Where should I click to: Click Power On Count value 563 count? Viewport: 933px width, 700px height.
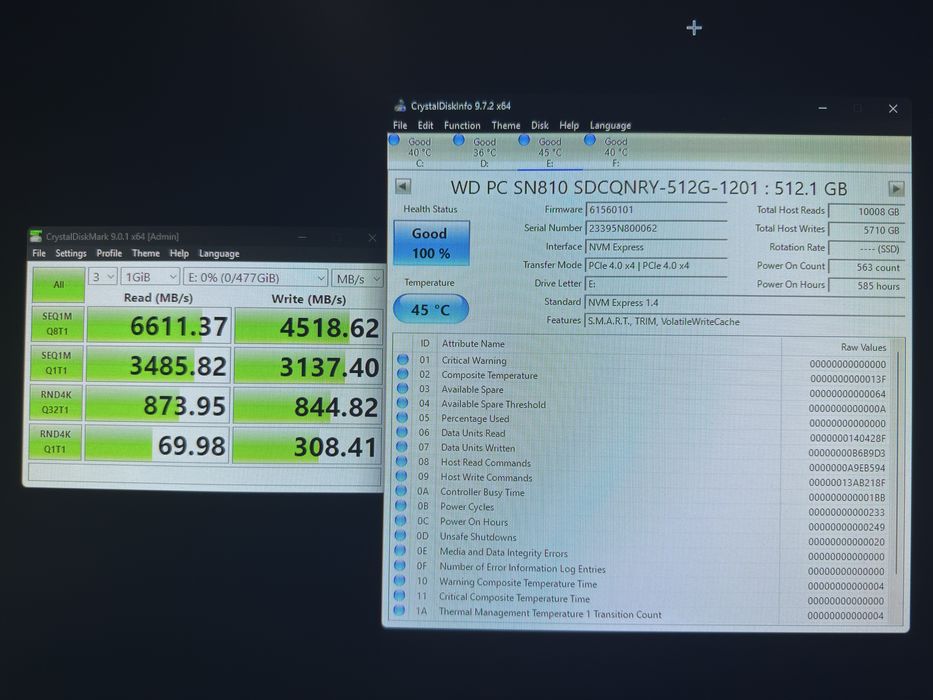tap(867, 267)
